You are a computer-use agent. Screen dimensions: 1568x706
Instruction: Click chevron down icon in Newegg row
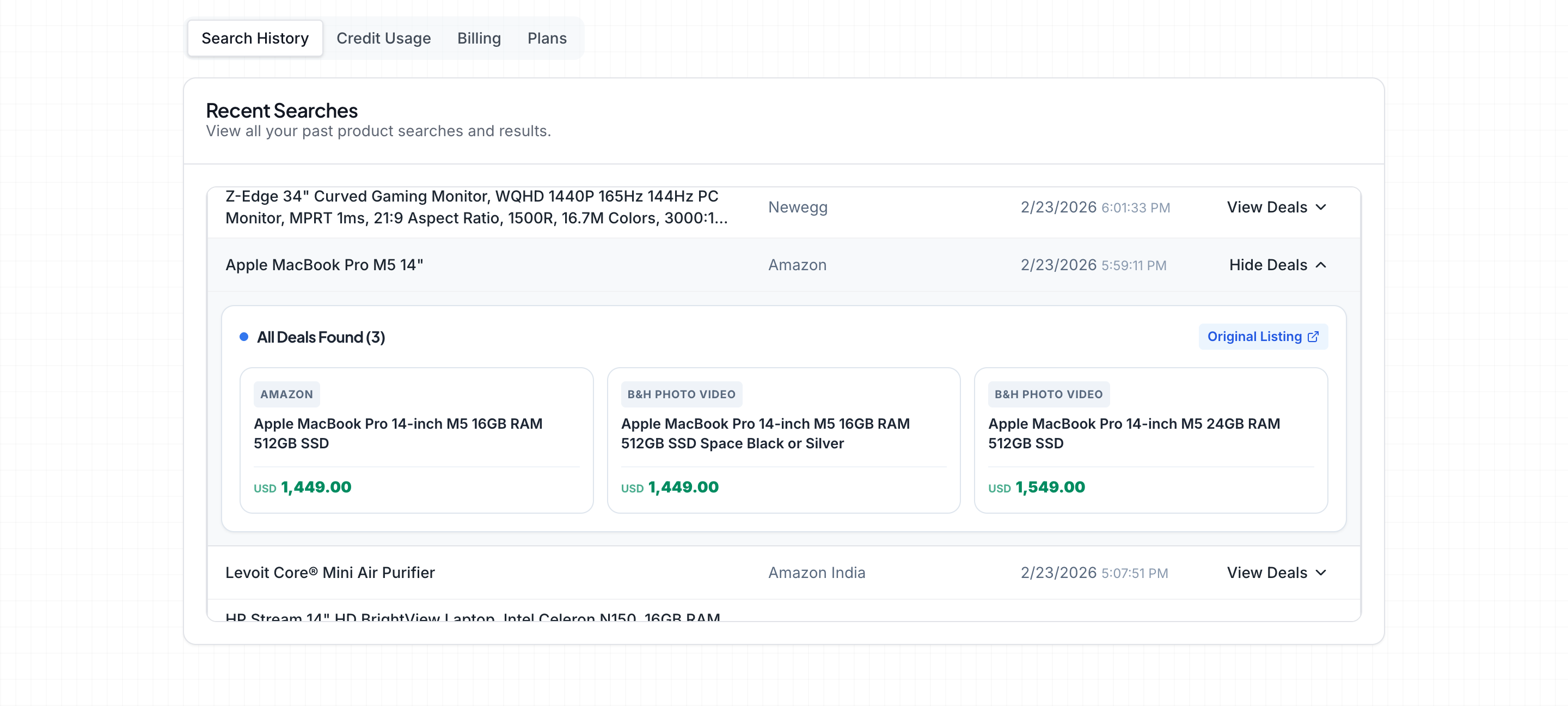(1320, 207)
